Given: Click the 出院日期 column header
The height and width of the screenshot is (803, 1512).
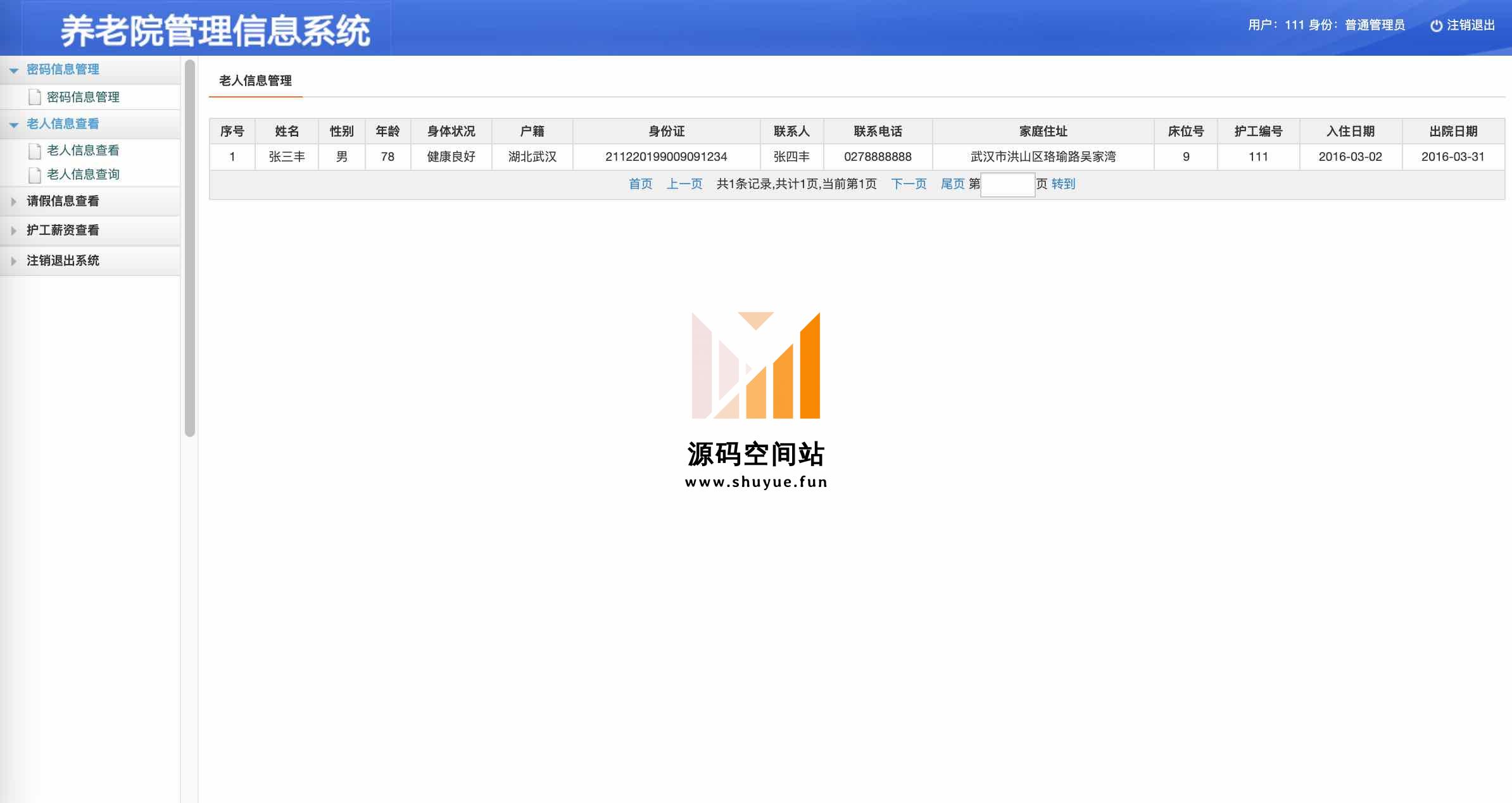Looking at the screenshot, I should coord(1453,131).
